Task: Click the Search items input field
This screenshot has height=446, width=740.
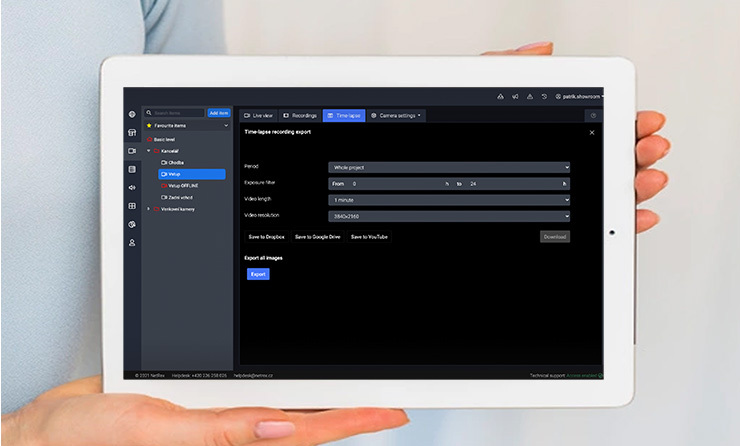Action: point(177,113)
